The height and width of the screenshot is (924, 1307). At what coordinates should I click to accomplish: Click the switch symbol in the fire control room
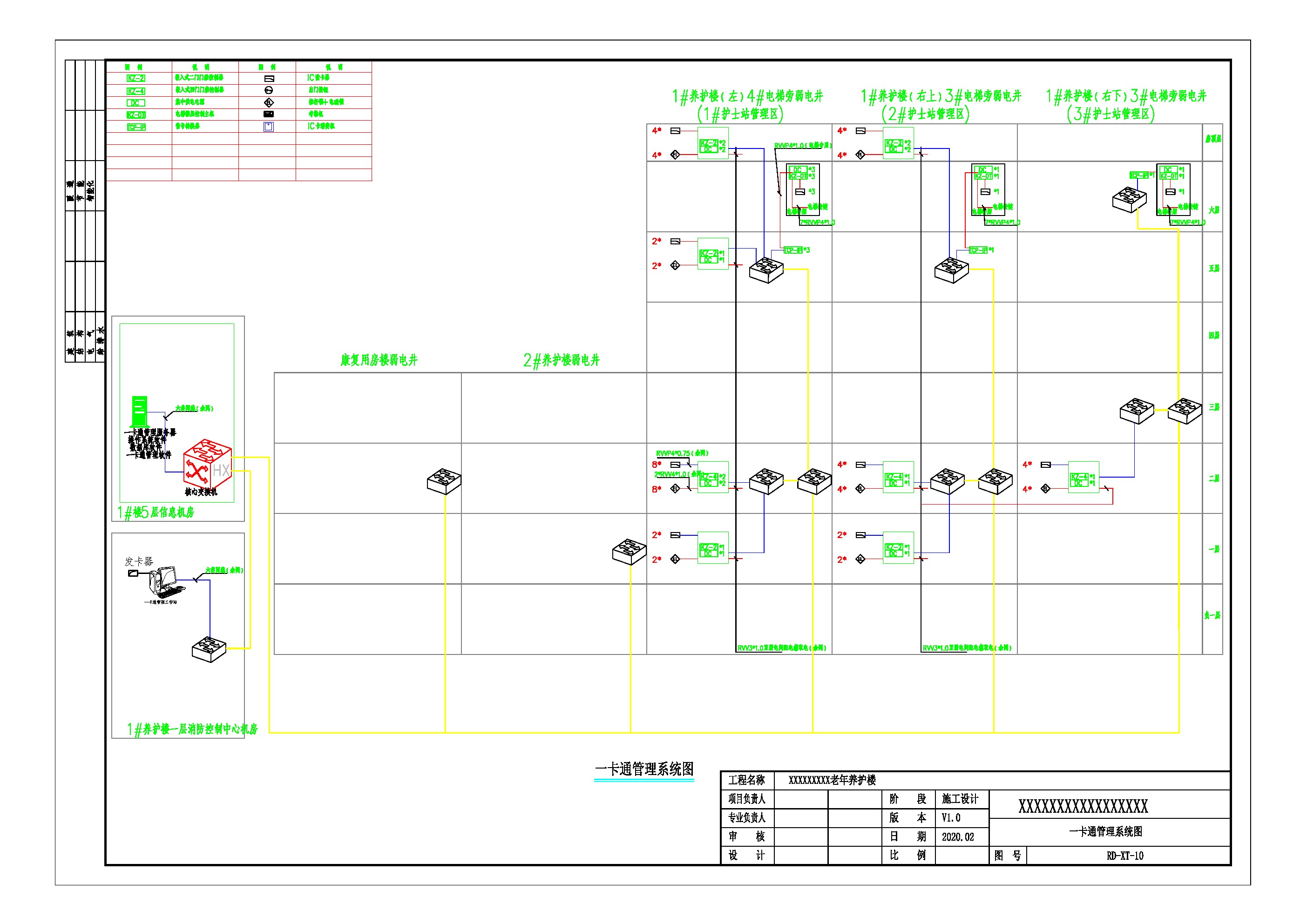click(x=210, y=650)
